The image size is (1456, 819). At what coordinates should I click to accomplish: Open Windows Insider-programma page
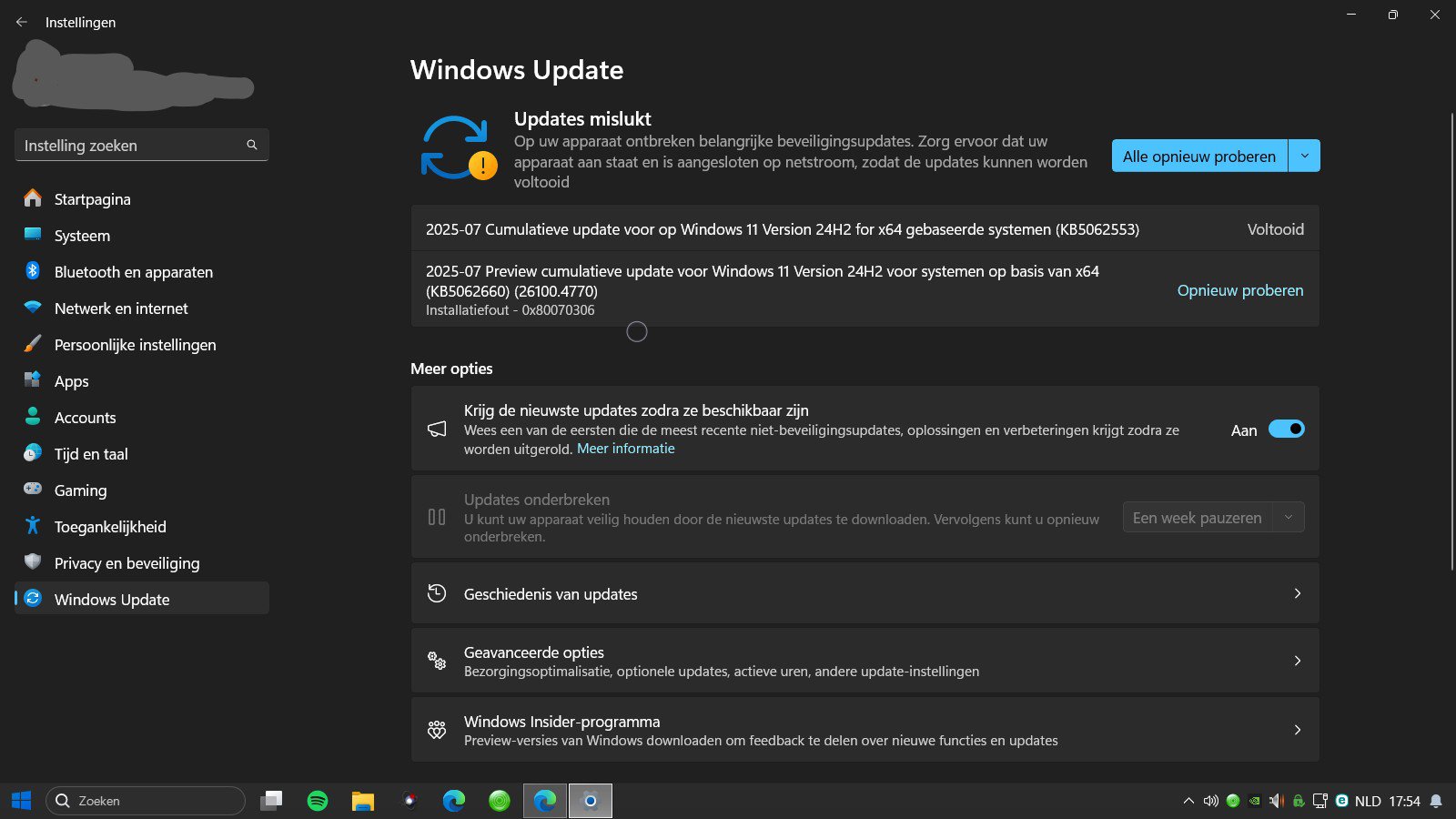pyautogui.click(x=865, y=730)
